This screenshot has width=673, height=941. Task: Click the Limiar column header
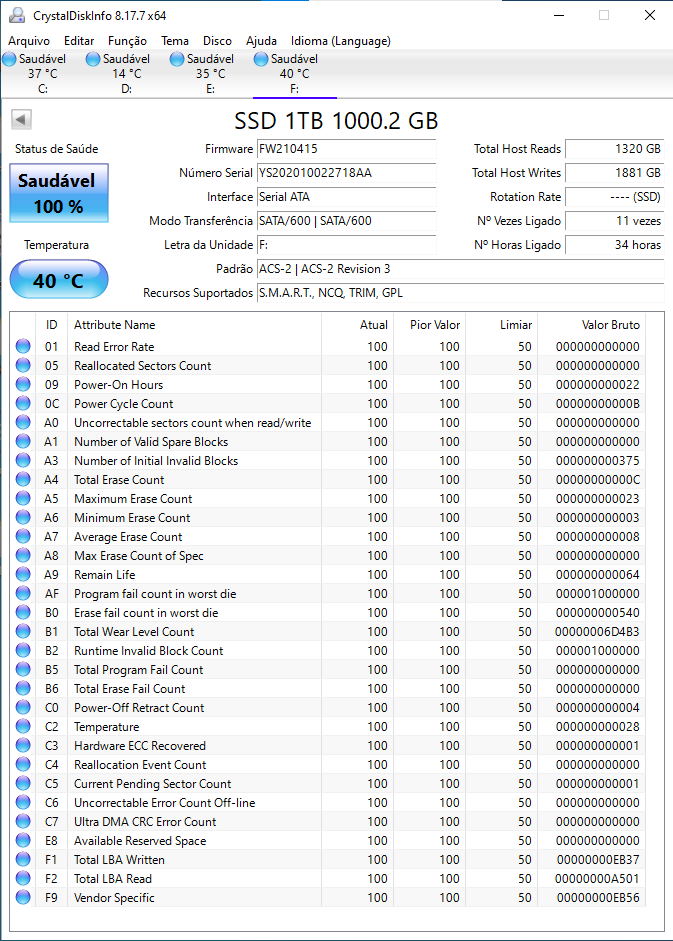(501, 325)
